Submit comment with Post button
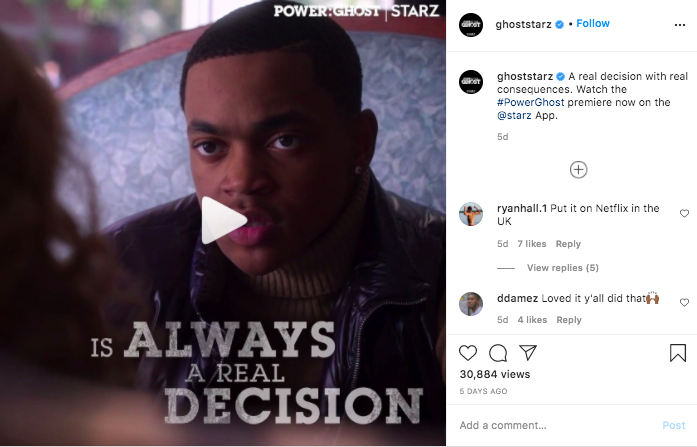Image resolution: width=697 pixels, height=447 pixels. coord(674,425)
